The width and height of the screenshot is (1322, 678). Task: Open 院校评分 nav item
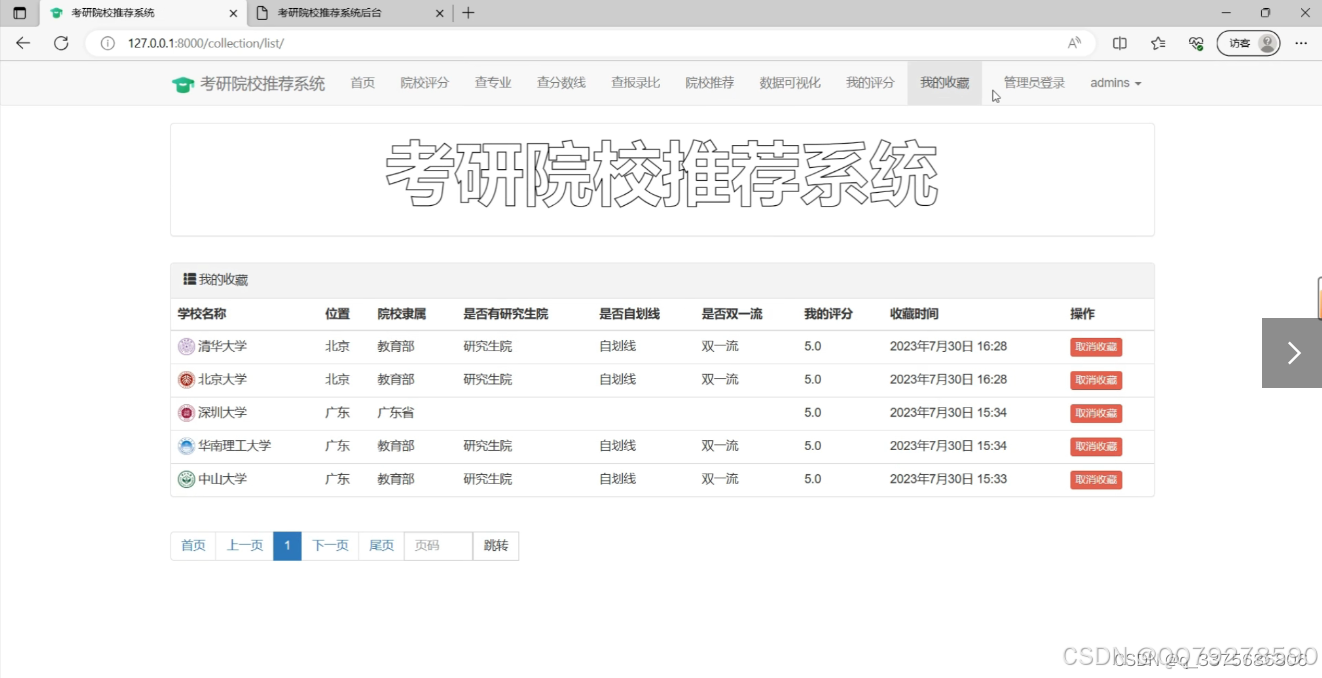(x=425, y=83)
